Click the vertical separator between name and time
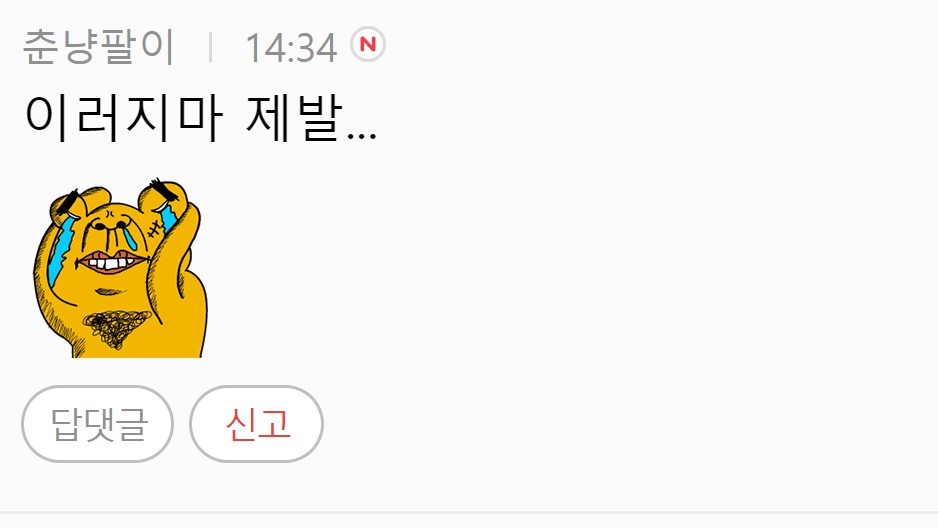The width and height of the screenshot is (938, 528). [x=210, y=47]
